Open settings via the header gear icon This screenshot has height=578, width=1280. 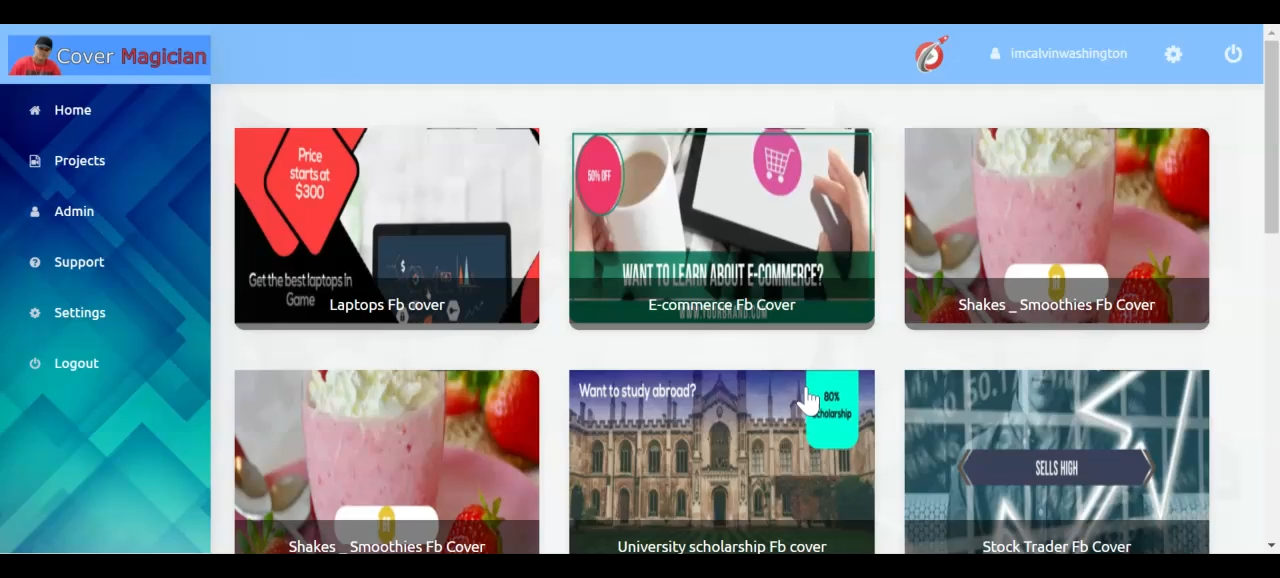point(1173,54)
